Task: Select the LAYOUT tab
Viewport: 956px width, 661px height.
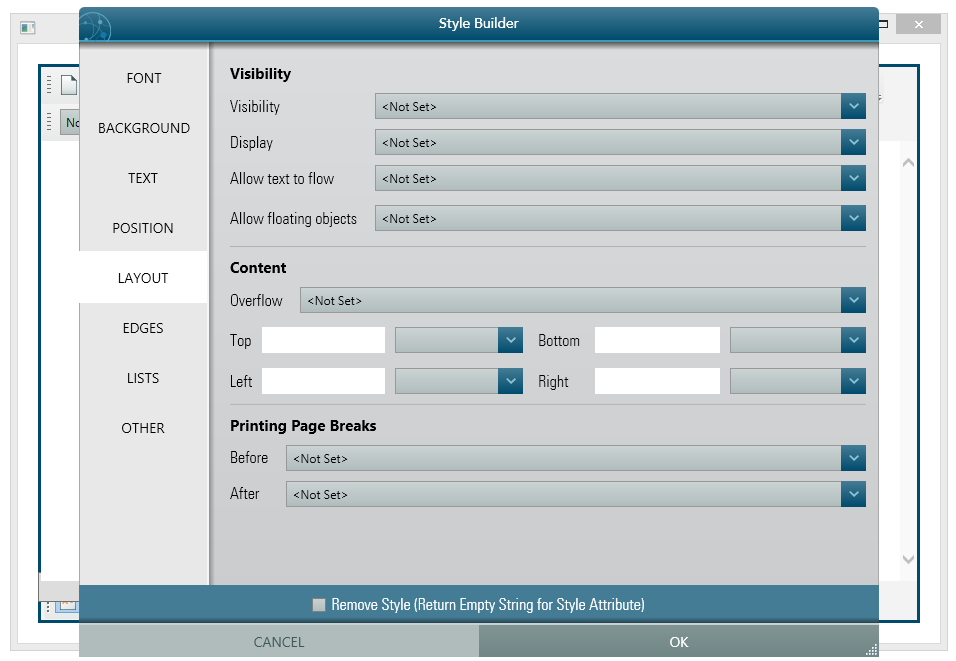Action: (x=143, y=278)
